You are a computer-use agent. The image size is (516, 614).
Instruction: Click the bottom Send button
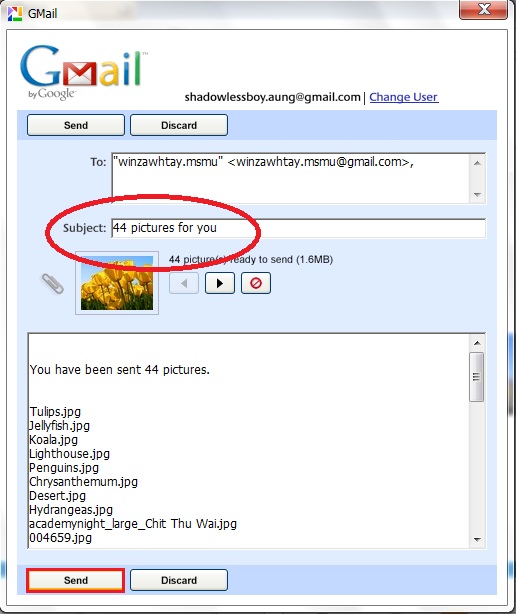coord(76,580)
